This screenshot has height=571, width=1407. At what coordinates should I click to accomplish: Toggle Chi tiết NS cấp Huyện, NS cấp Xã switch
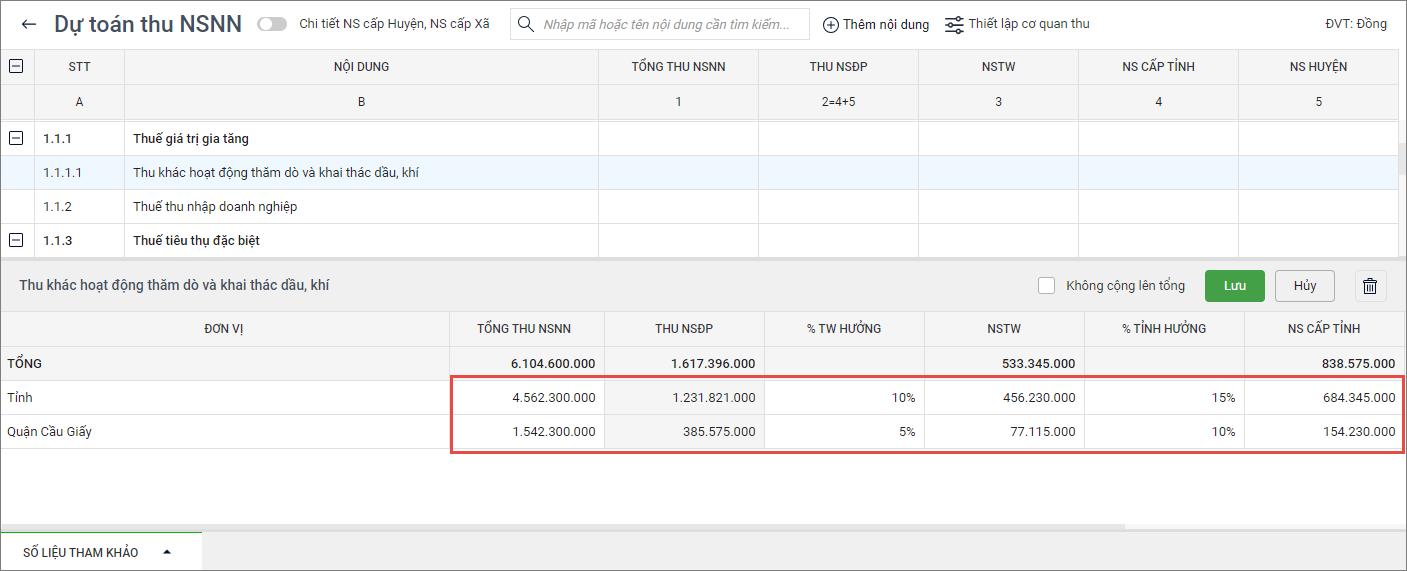tap(272, 24)
